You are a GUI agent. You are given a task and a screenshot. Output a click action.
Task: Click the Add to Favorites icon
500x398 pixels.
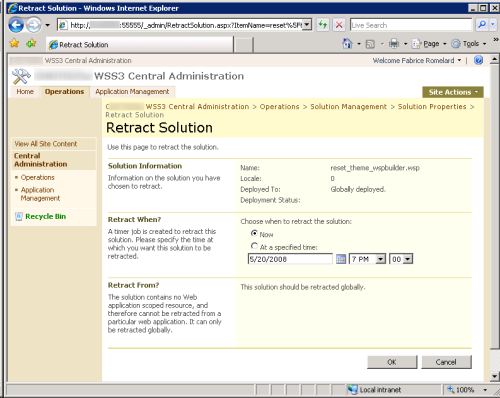(x=31, y=44)
